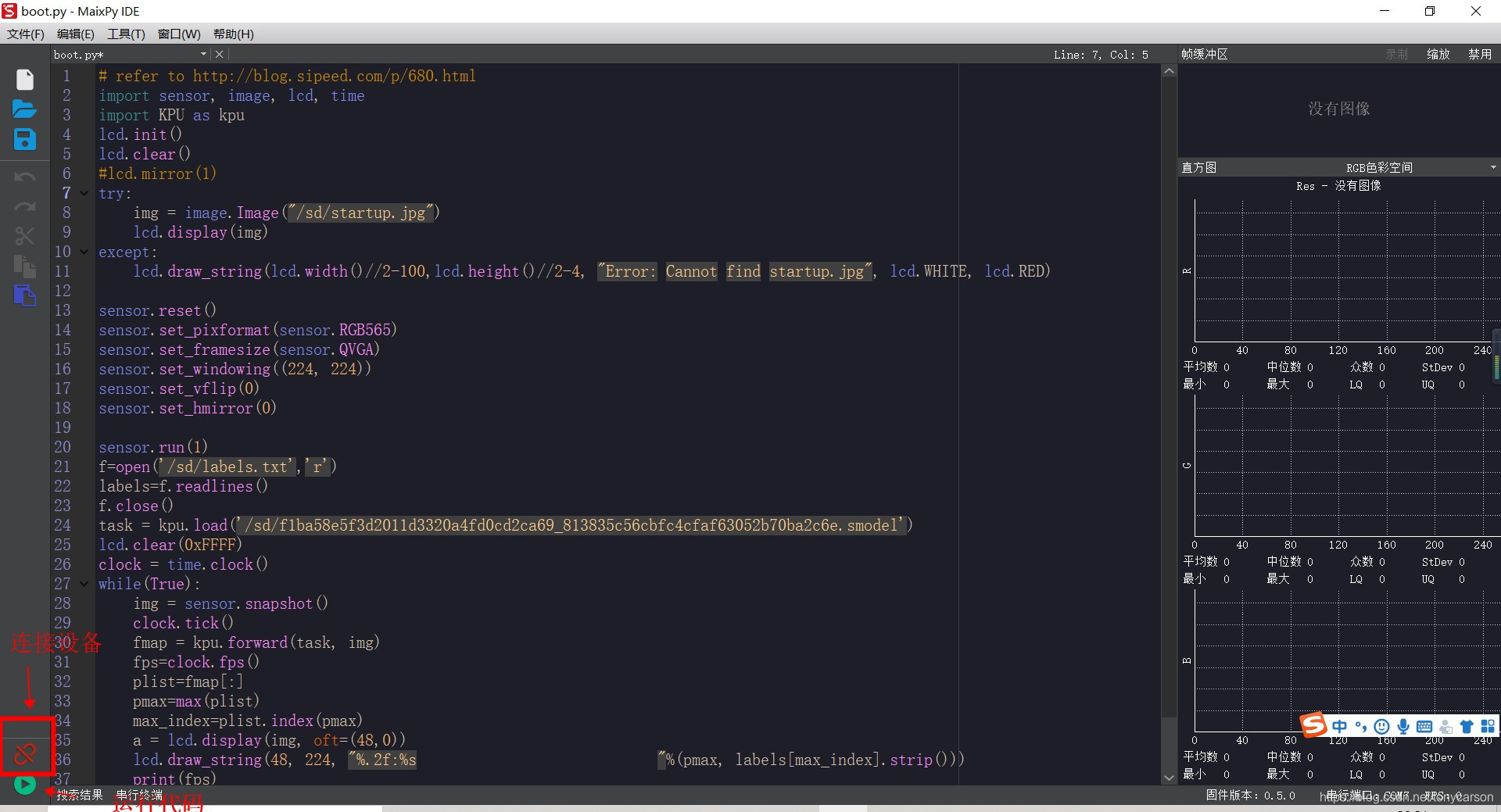Screen dimensions: 1501x812
Task: Click Sogou user account icon
Action: click(x=1445, y=726)
